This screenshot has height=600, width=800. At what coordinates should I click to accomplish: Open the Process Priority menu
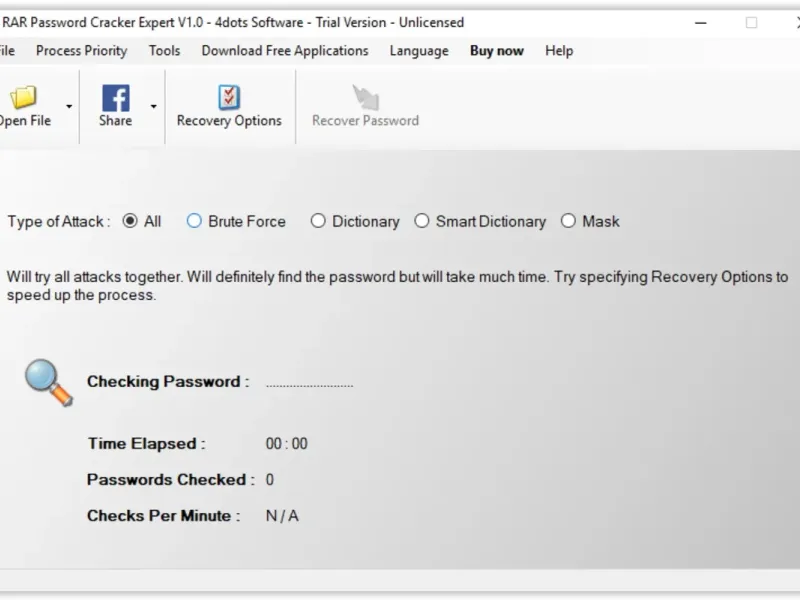click(x=81, y=51)
